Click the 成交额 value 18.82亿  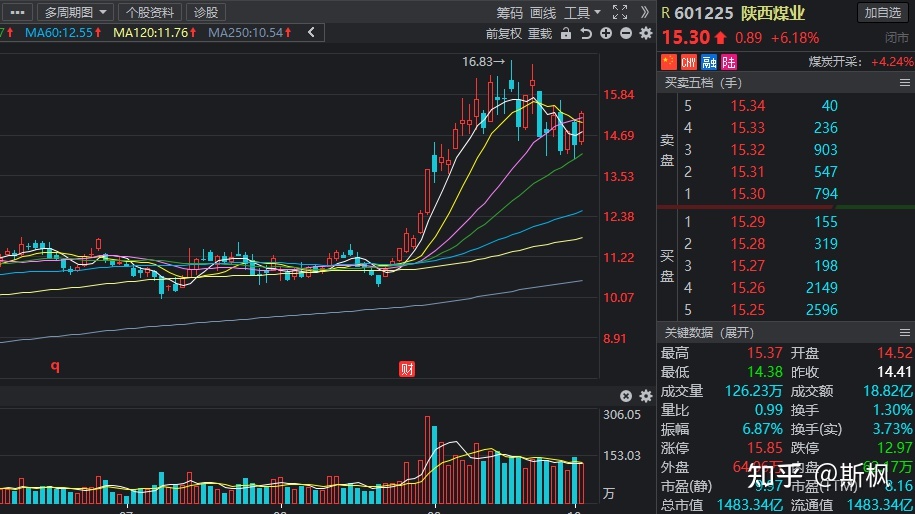[888, 391]
